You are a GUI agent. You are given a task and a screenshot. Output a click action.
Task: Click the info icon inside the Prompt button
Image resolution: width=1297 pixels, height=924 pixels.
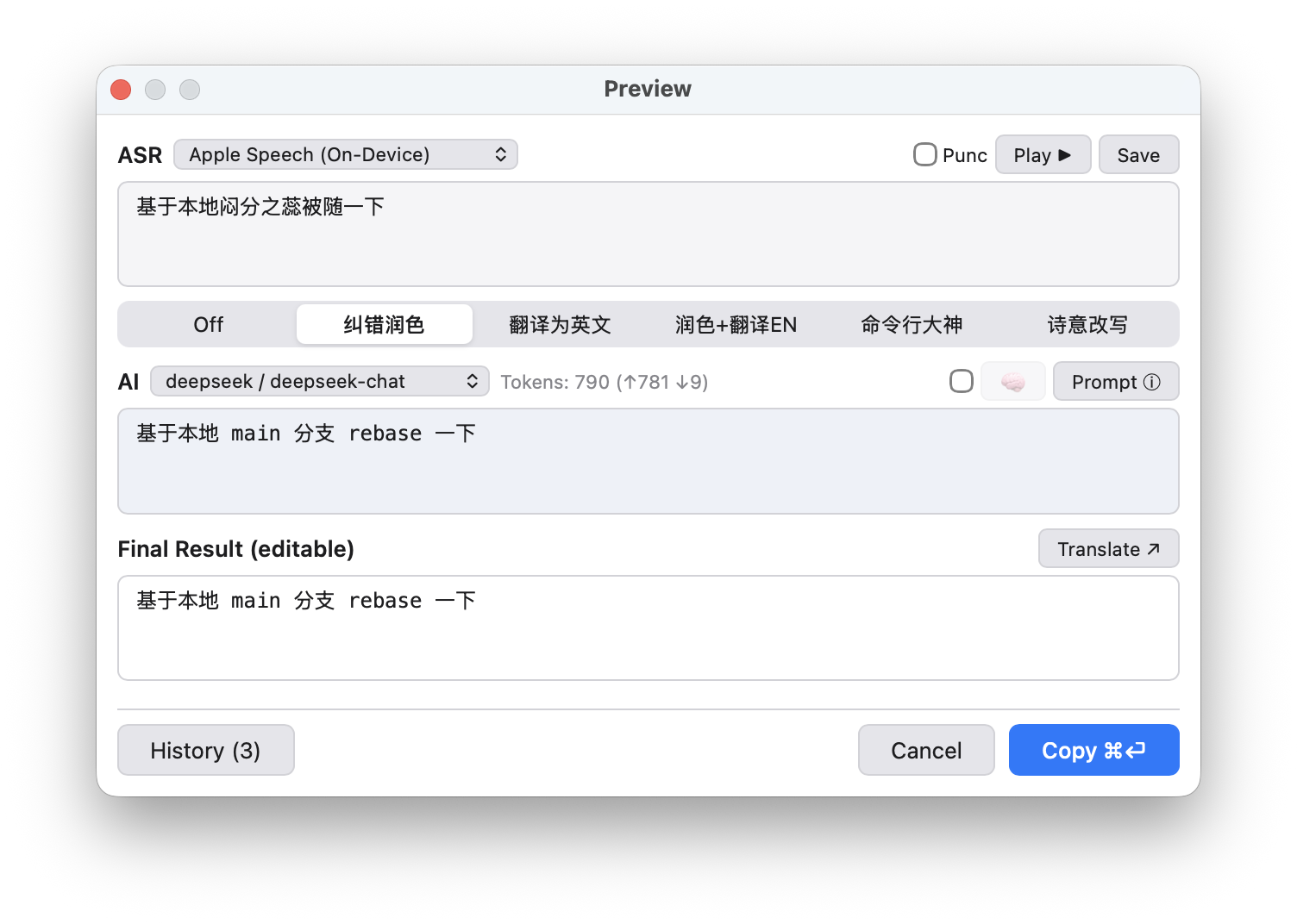1153,381
